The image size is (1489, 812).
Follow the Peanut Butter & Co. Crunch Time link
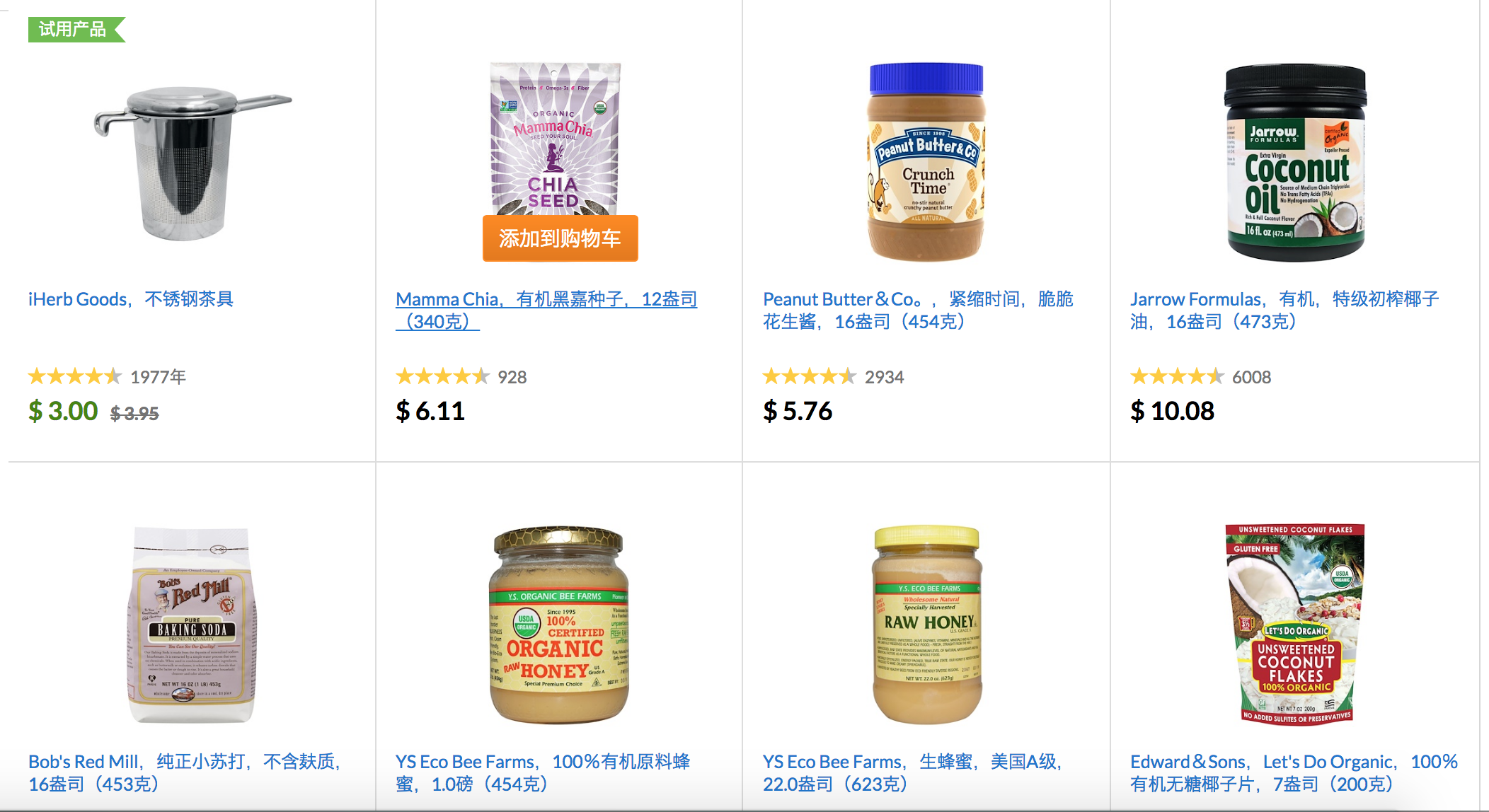(x=918, y=310)
